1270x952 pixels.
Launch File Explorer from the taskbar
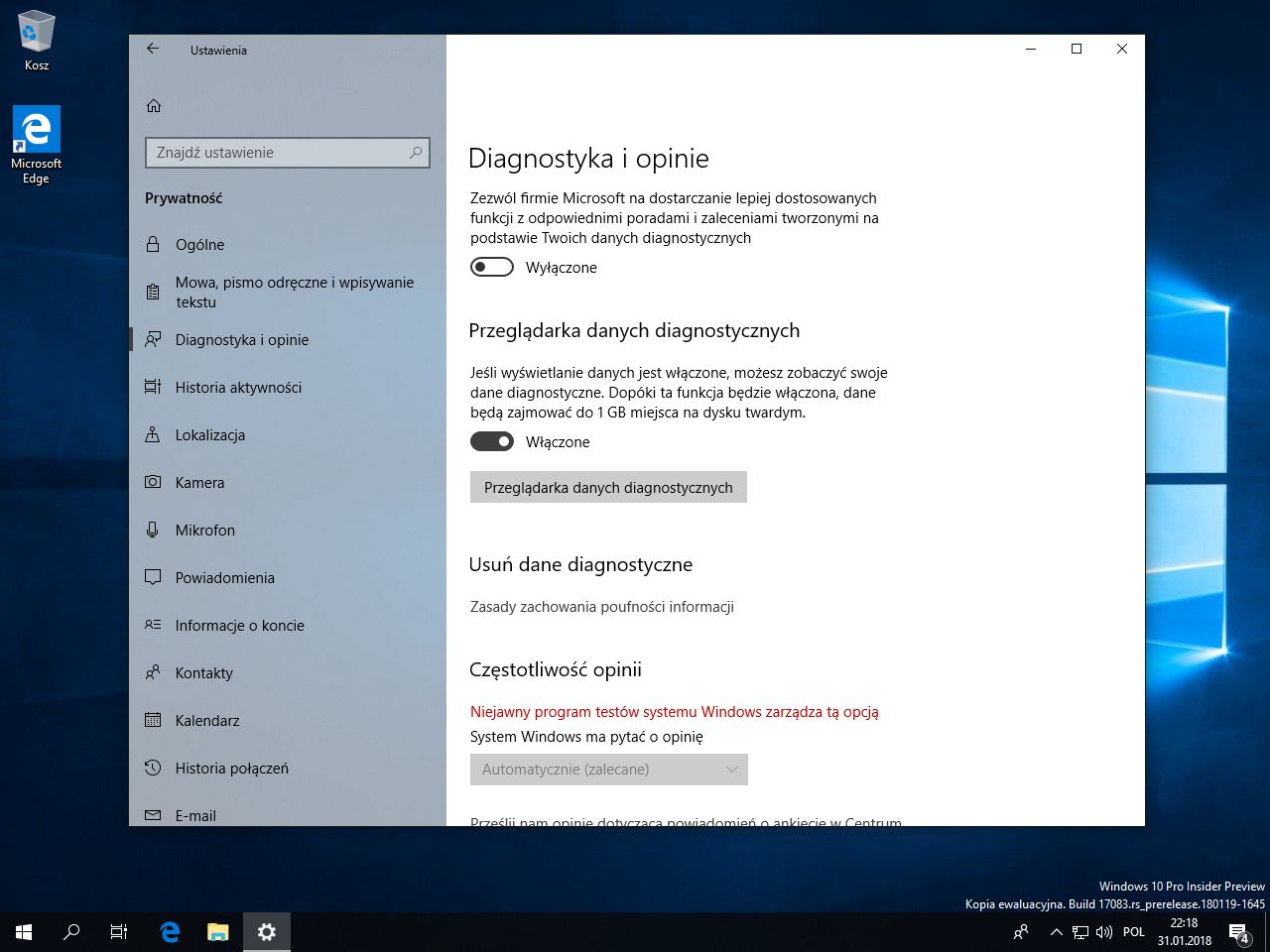218,932
